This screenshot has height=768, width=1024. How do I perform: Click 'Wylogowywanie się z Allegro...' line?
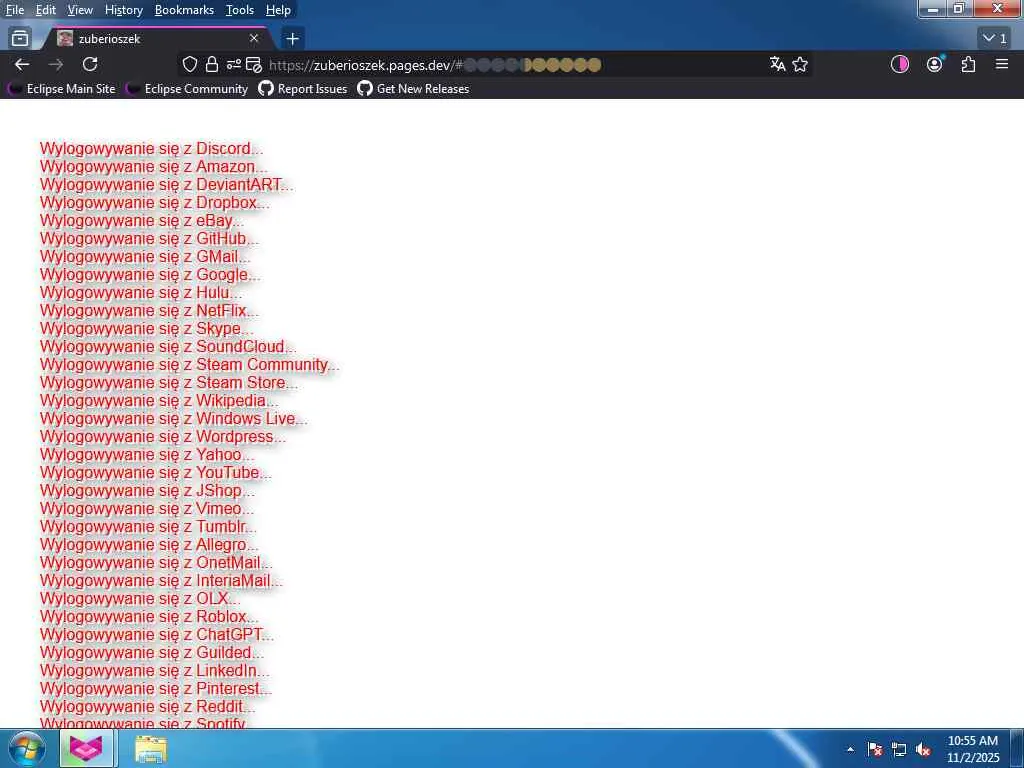149,544
